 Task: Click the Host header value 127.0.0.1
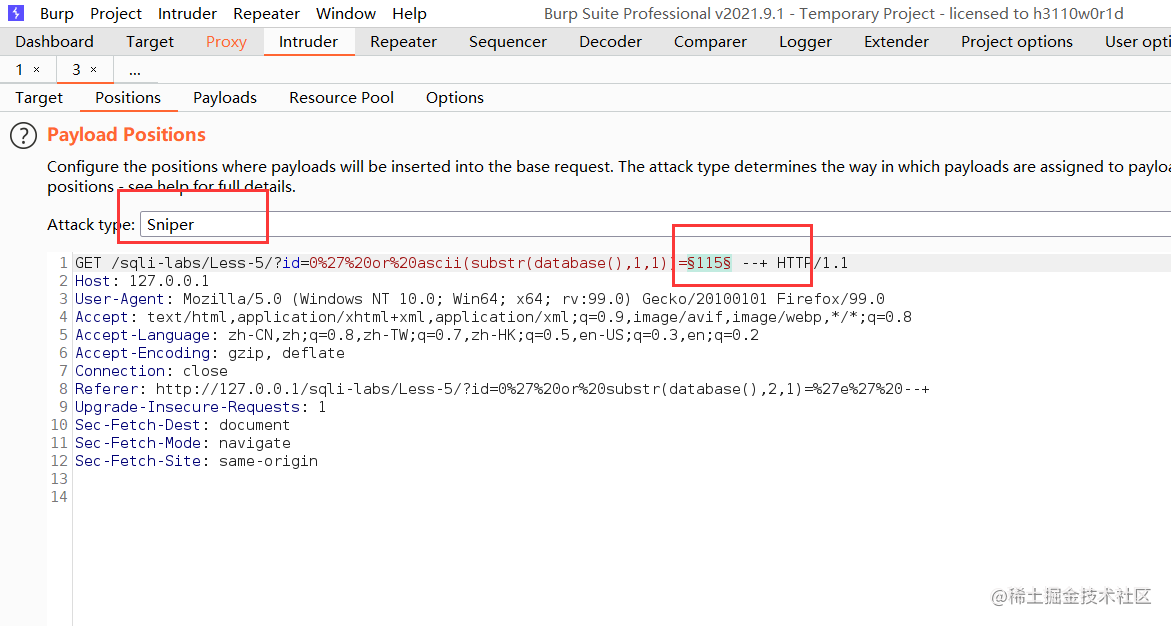click(170, 281)
